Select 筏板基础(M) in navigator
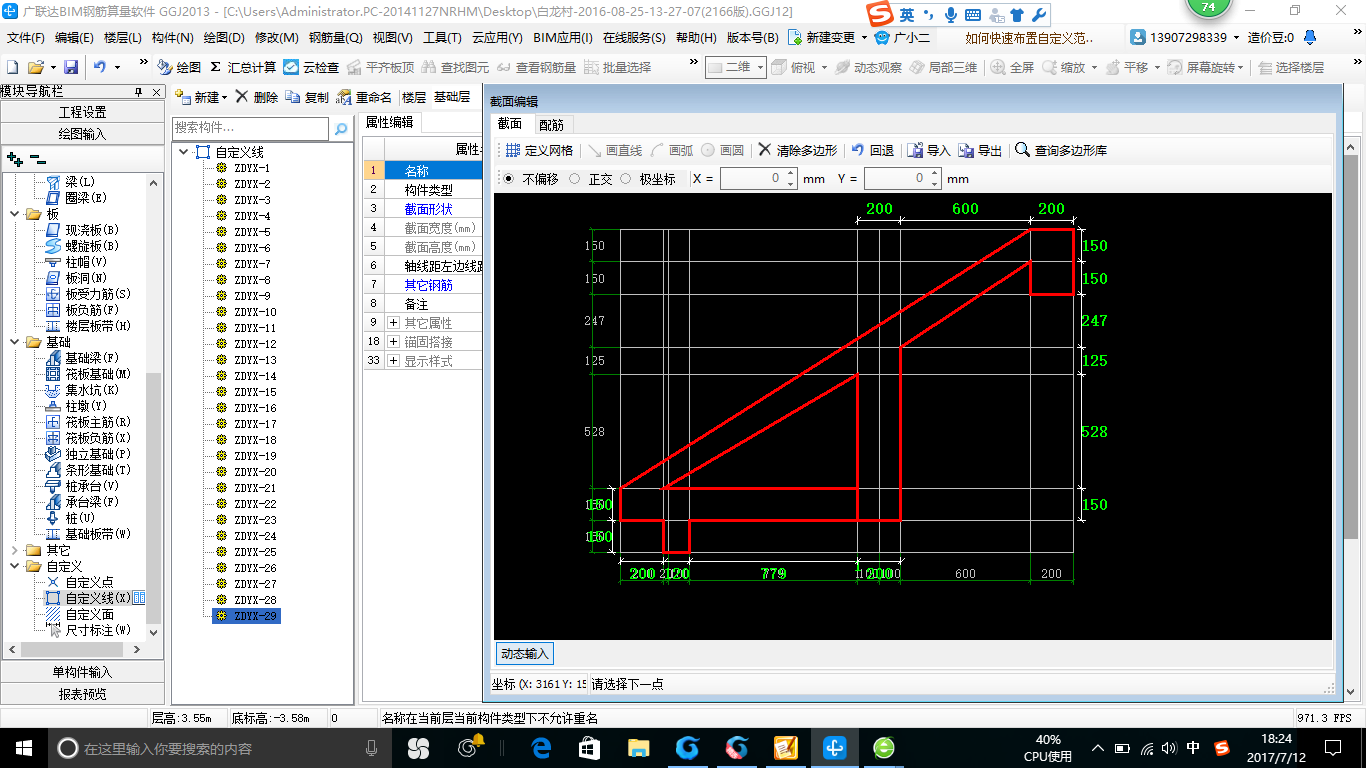Viewport: 1366px width, 768px height. pos(98,374)
